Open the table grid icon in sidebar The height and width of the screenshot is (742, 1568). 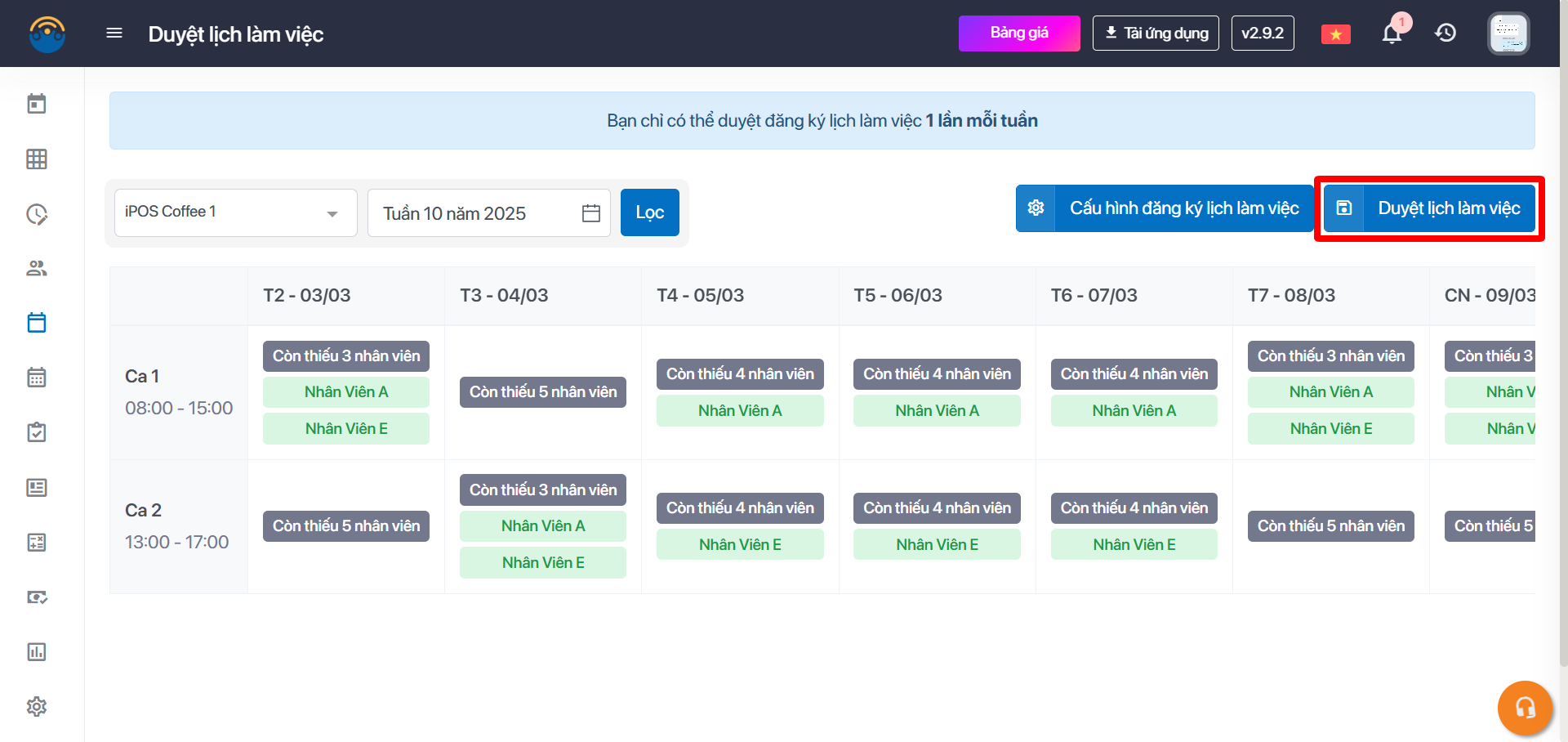(x=37, y=159)
